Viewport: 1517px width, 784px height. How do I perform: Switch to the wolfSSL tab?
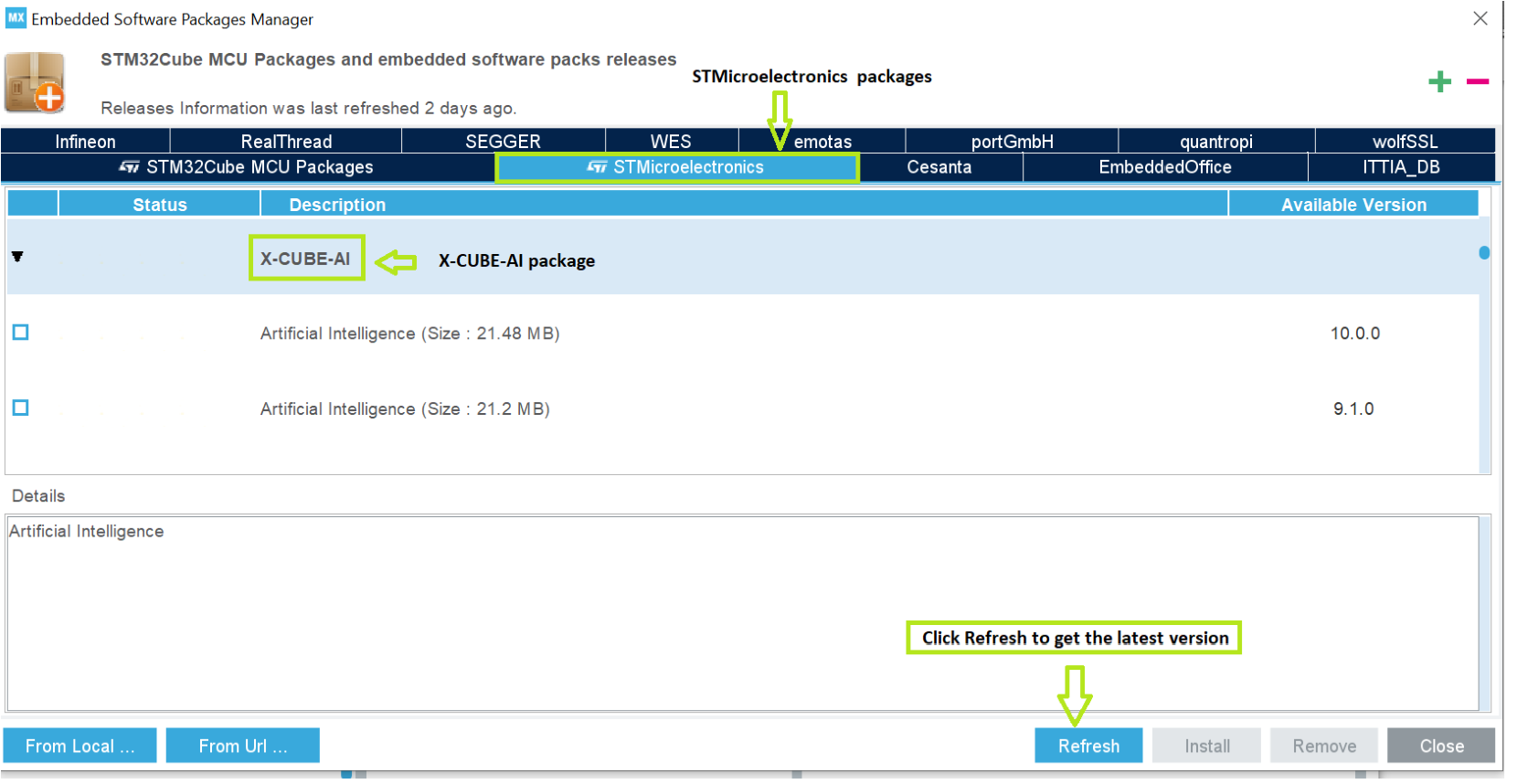click(x=1405, y=141)
